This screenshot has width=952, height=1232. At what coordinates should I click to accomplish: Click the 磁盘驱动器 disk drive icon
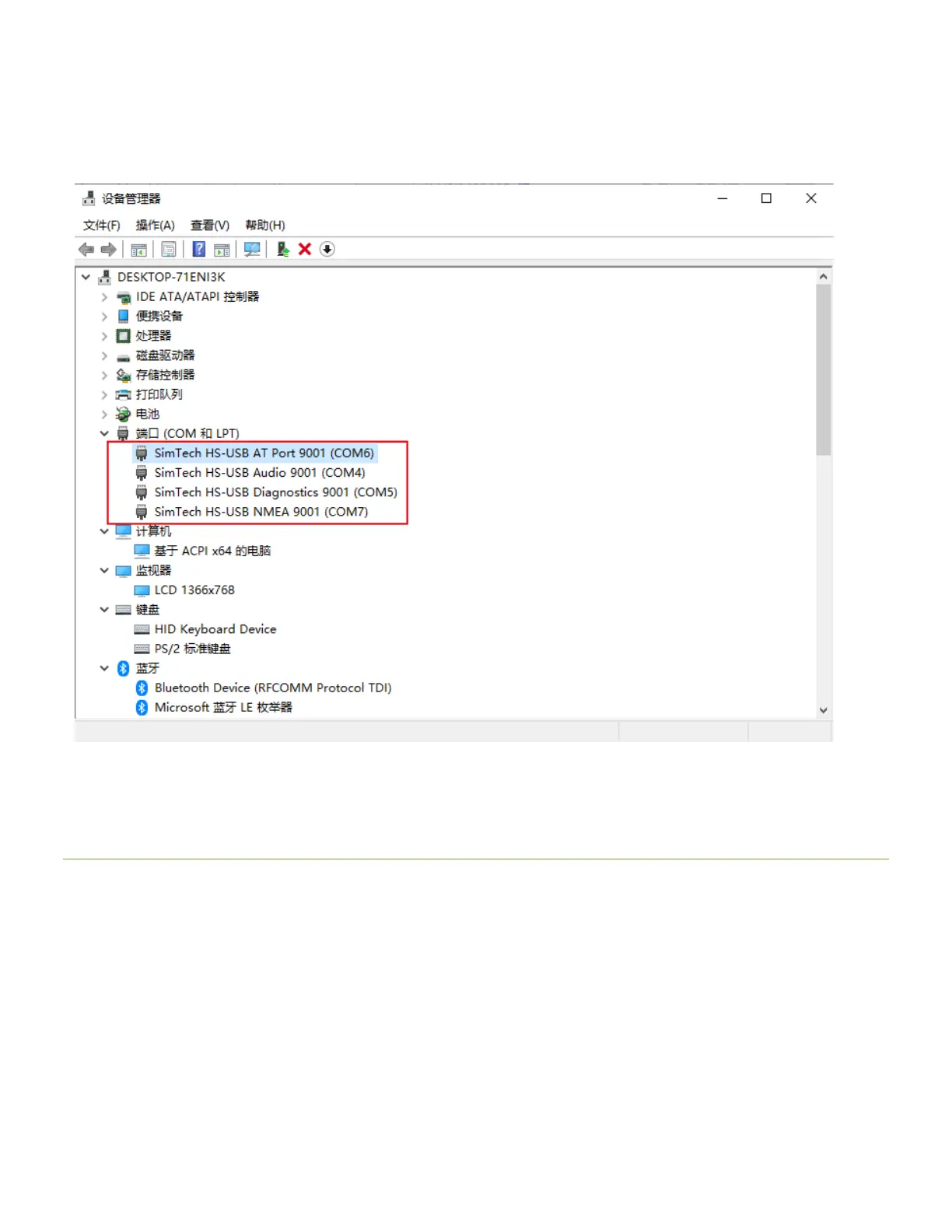pos(123,356)
